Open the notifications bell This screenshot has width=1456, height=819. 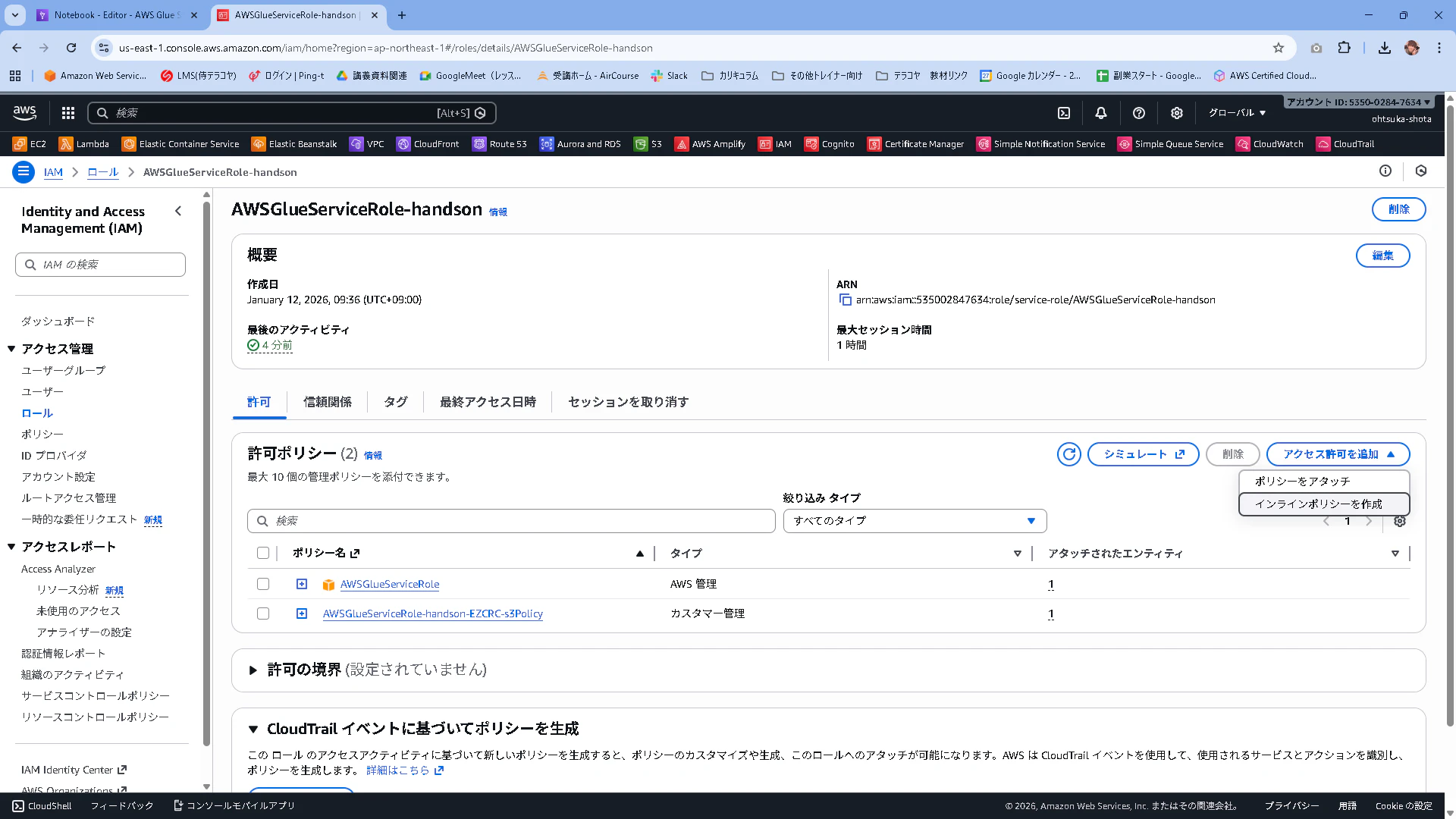[x=1100, y=113]
